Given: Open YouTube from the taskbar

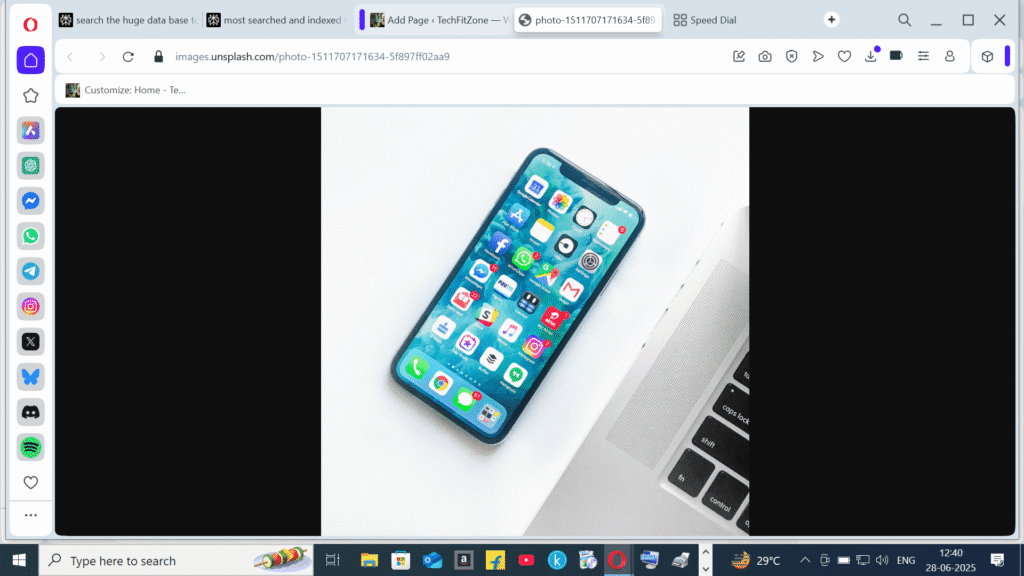Looking at the screenshot, I should (526, 560).
